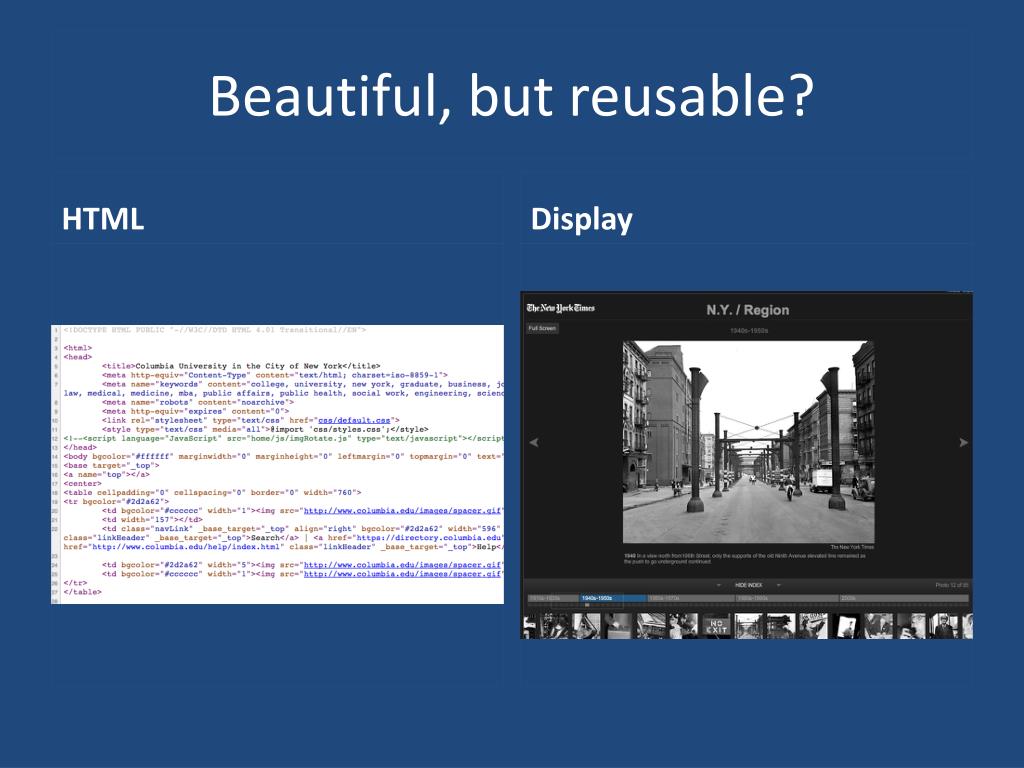This screenshot has width=1024, height=768.
Task: Click the spacer.gif link in the width="5" row
Action: pos(402,565)
